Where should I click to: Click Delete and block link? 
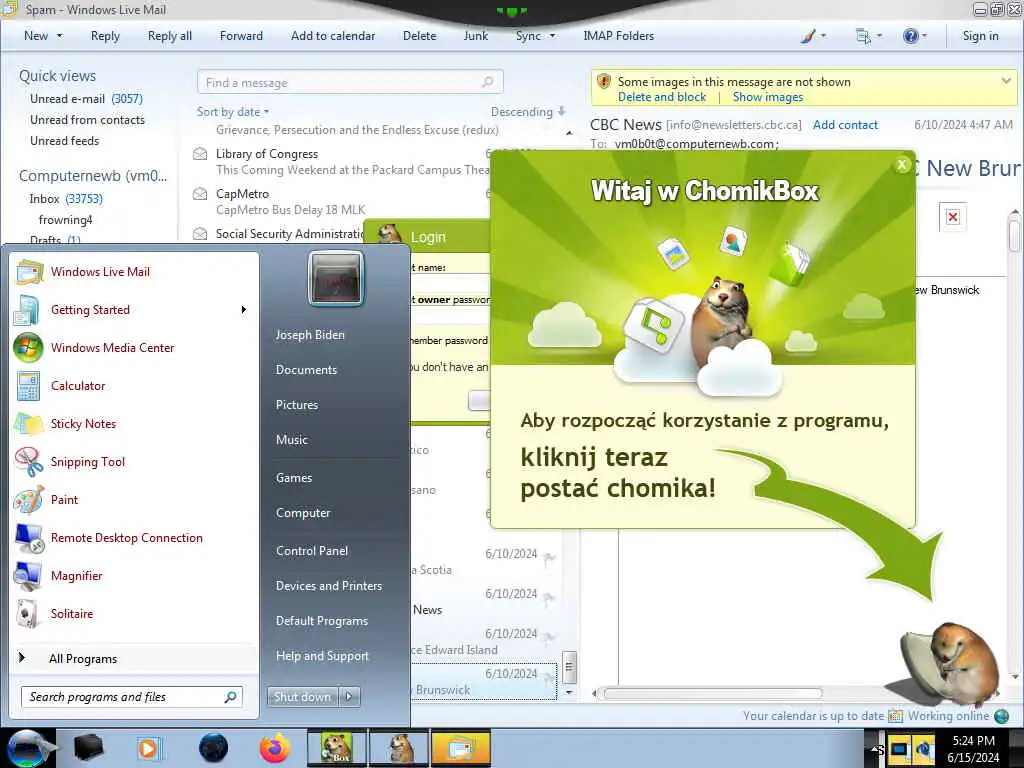(662, 97)
